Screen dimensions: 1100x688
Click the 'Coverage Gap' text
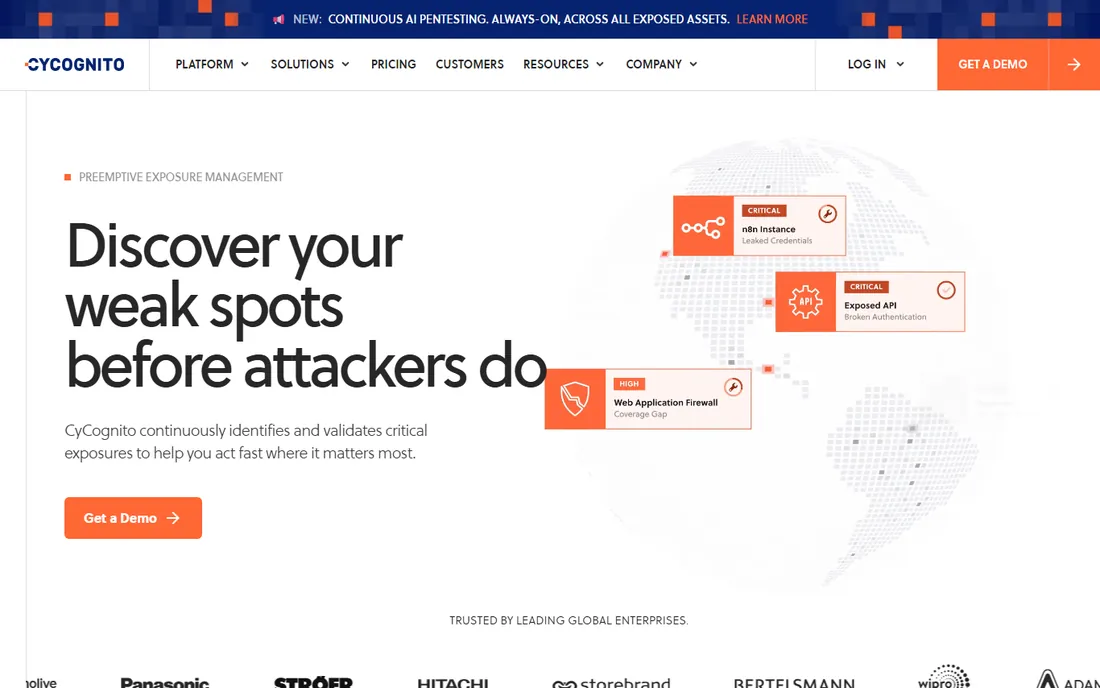click(640, 414)
